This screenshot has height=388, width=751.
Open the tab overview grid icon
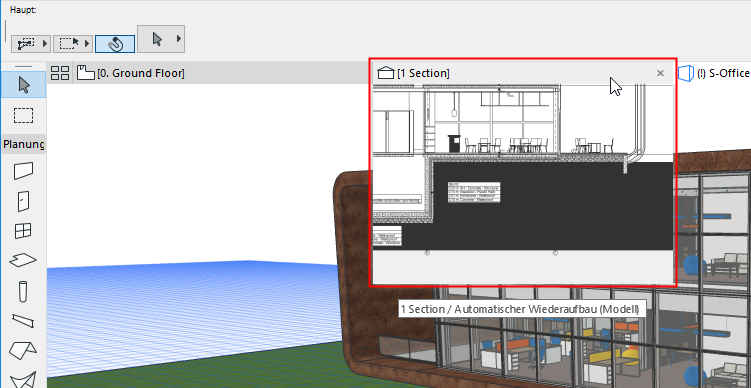tap(60, 73)
